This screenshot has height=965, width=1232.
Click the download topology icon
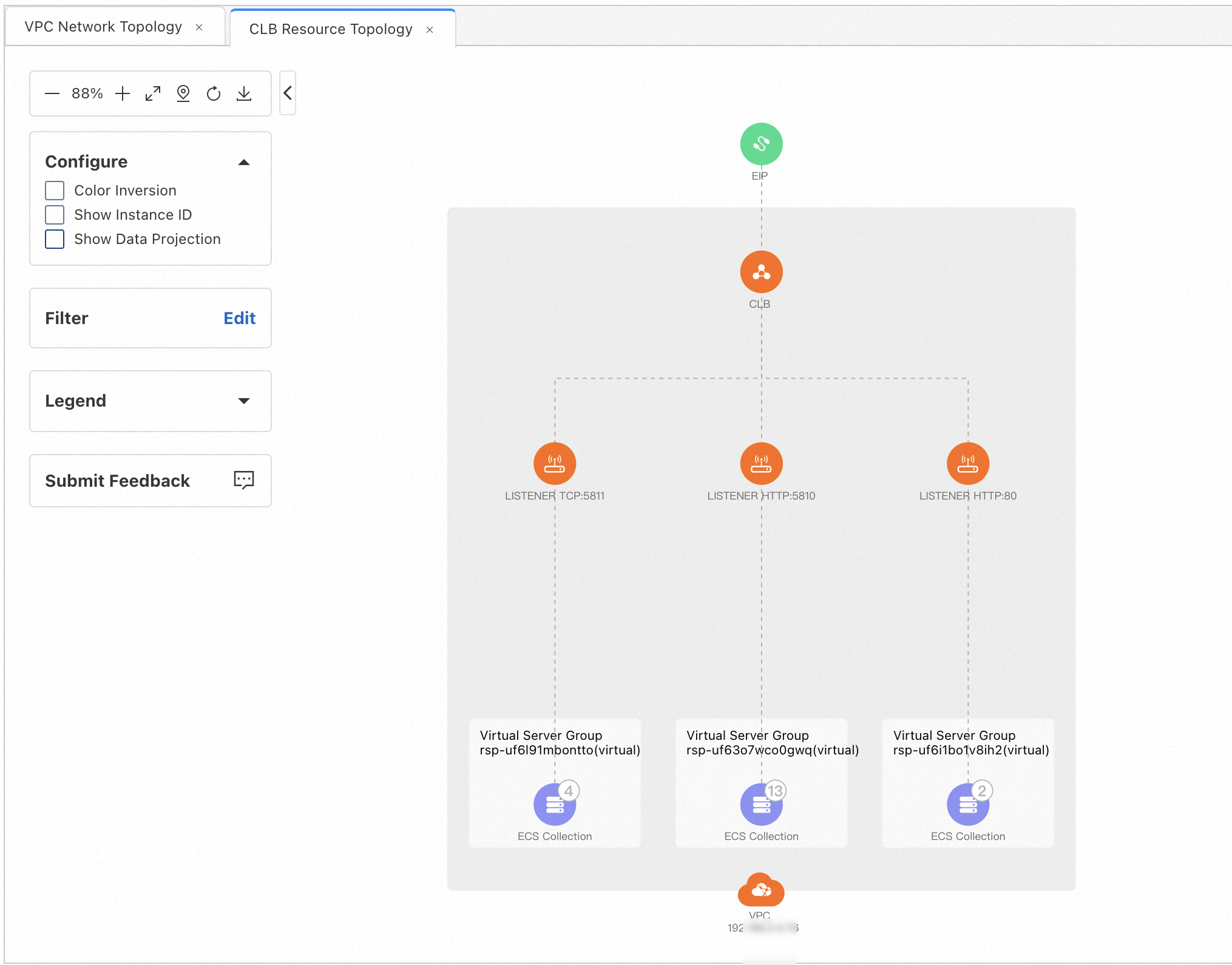point(244,93)
